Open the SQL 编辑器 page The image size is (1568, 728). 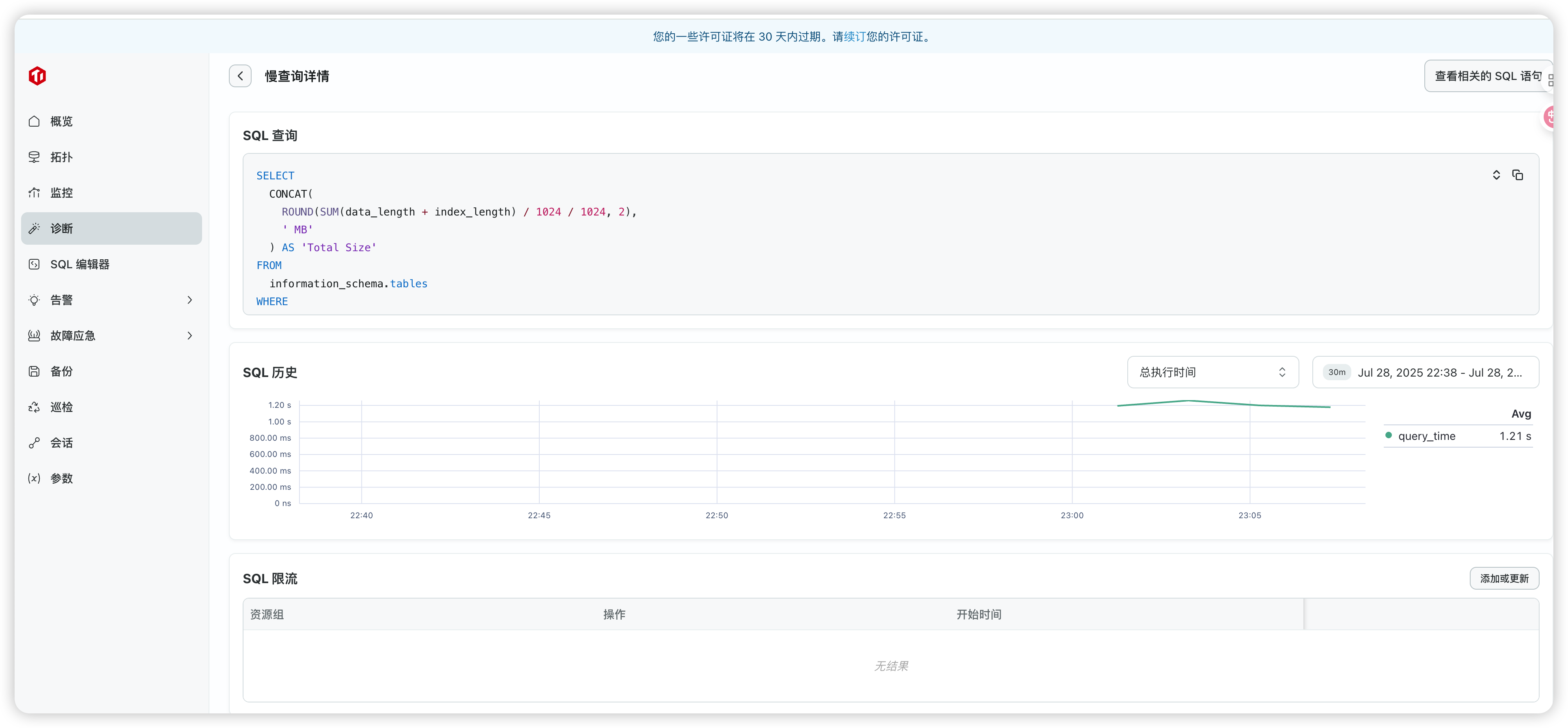79,264
